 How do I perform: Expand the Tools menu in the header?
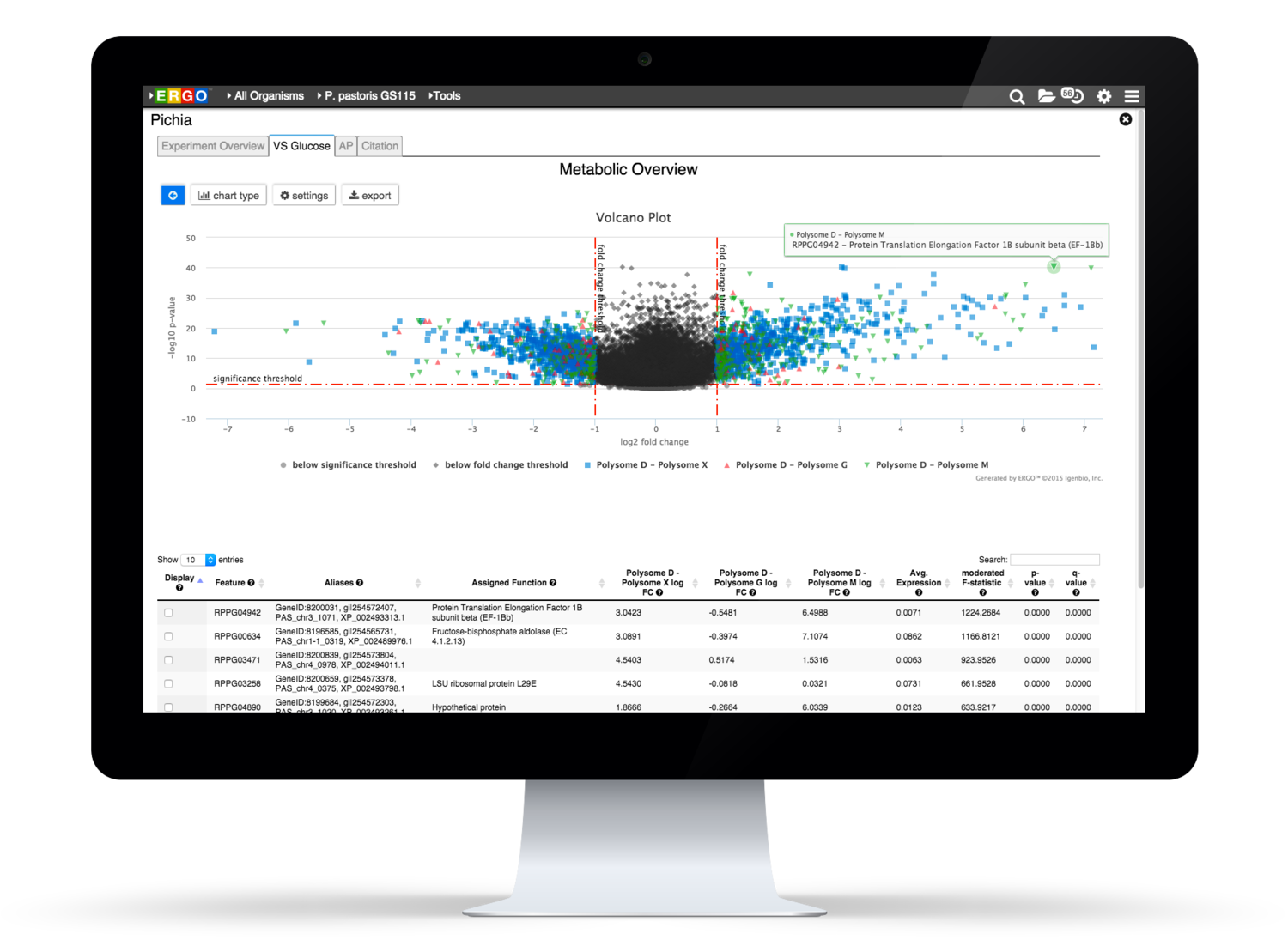click(447, 95)
